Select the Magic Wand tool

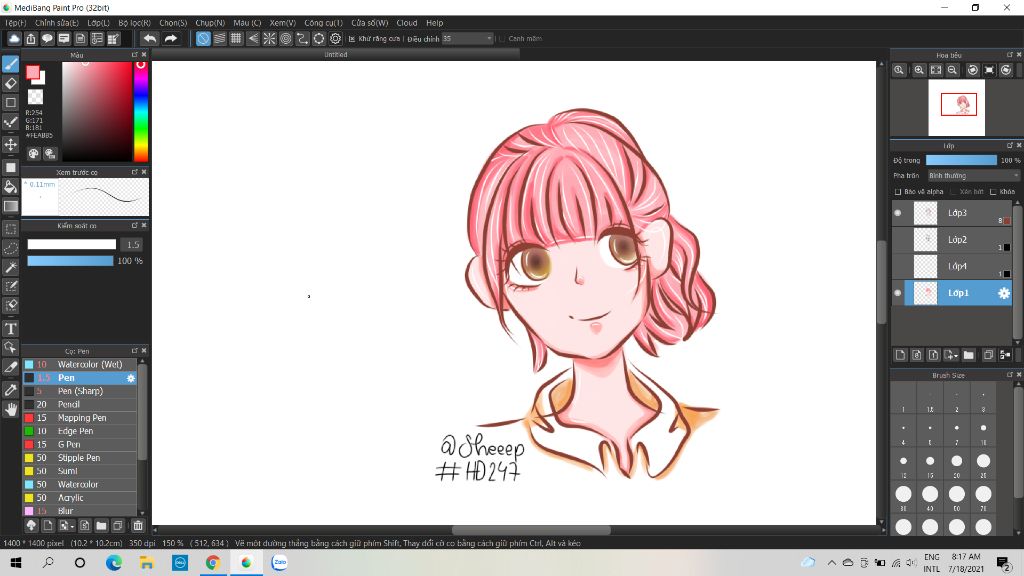pyautogui.click(x=10, y=267)
